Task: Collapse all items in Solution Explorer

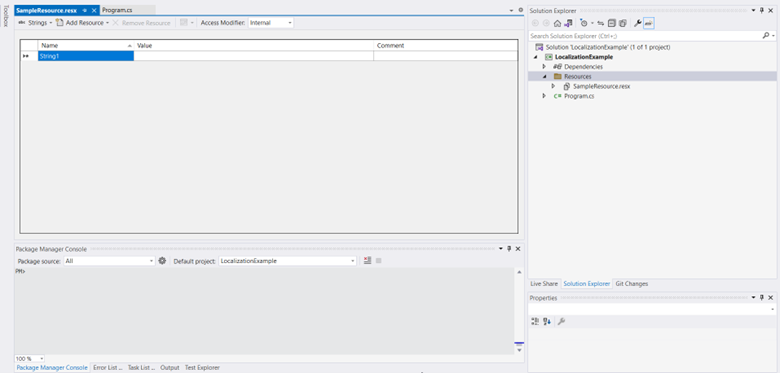Action: [612, 23]
